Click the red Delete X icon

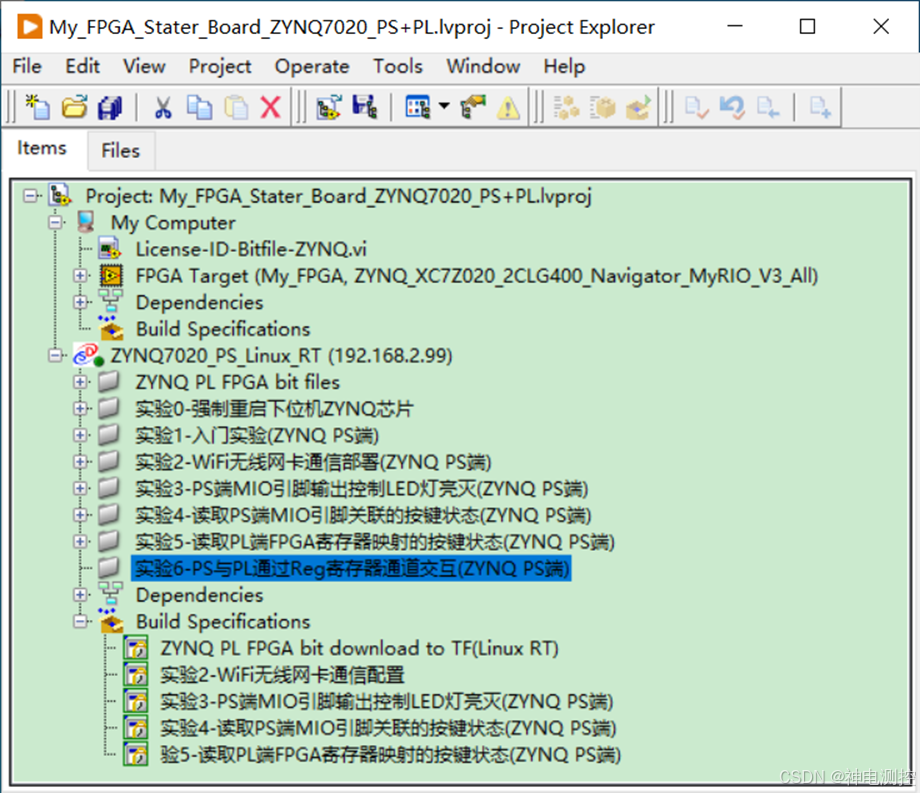point(270,107)
